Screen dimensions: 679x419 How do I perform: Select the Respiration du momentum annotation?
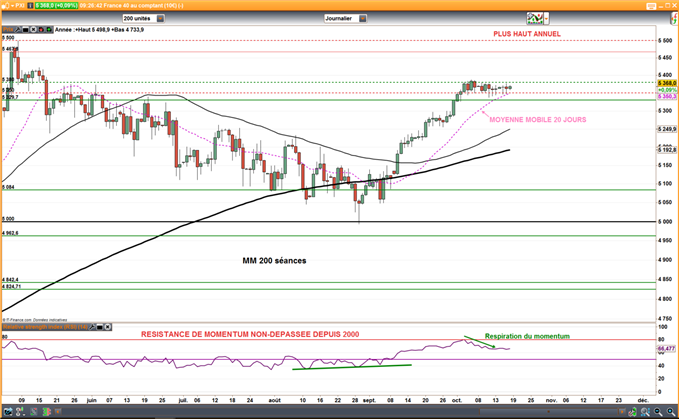527,336
